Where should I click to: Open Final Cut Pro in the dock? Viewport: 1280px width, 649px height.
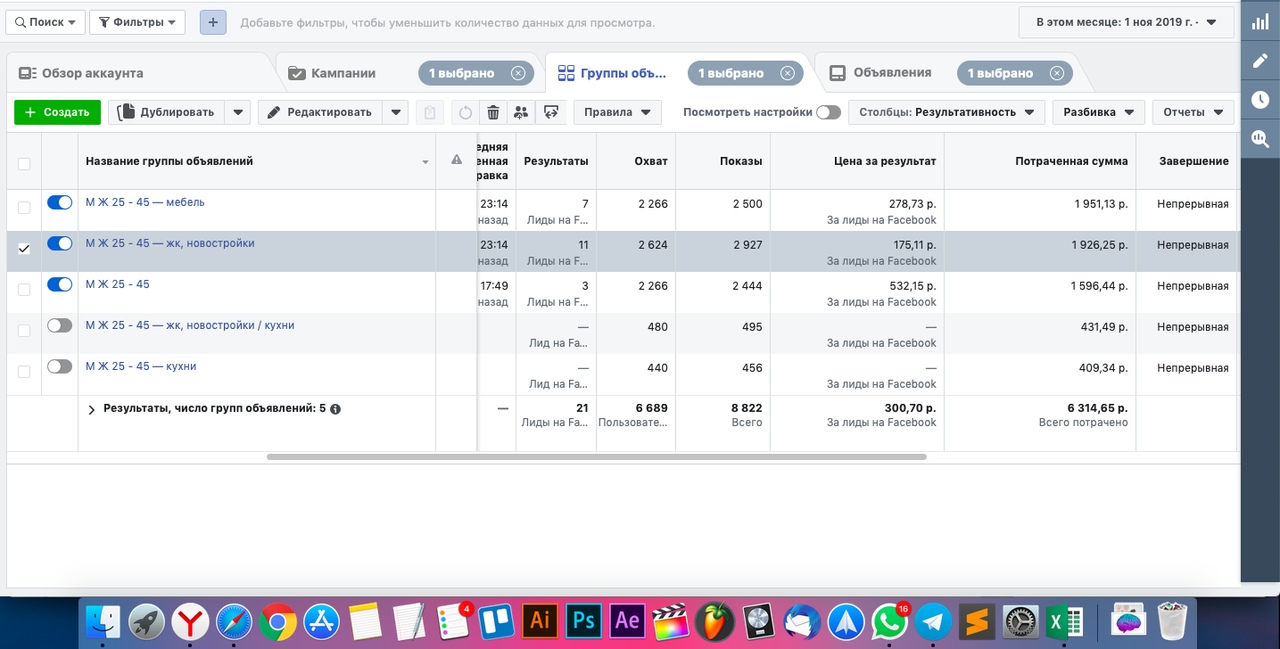[672, 622]
